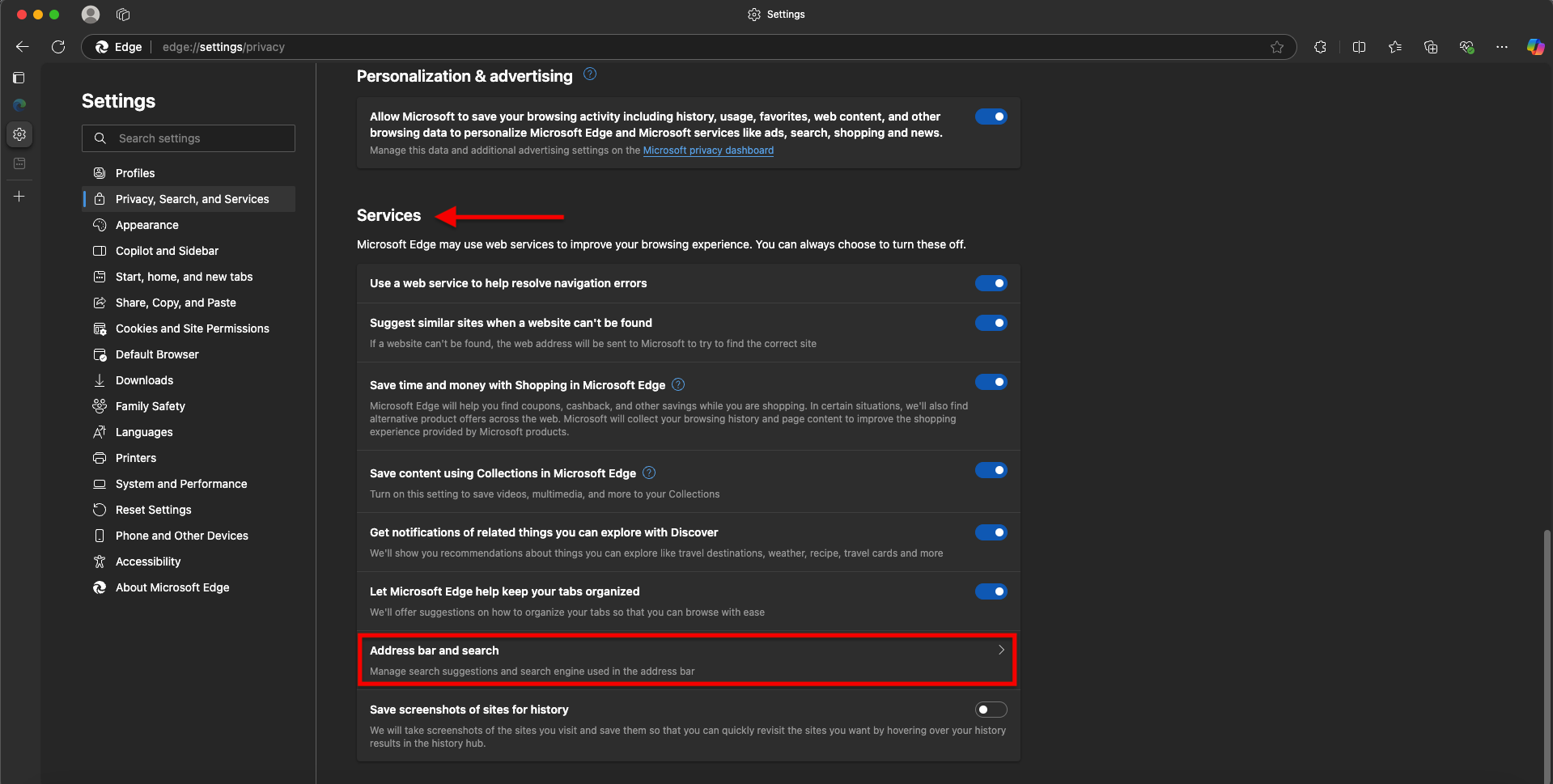Open Languages settings

point(189,432)
